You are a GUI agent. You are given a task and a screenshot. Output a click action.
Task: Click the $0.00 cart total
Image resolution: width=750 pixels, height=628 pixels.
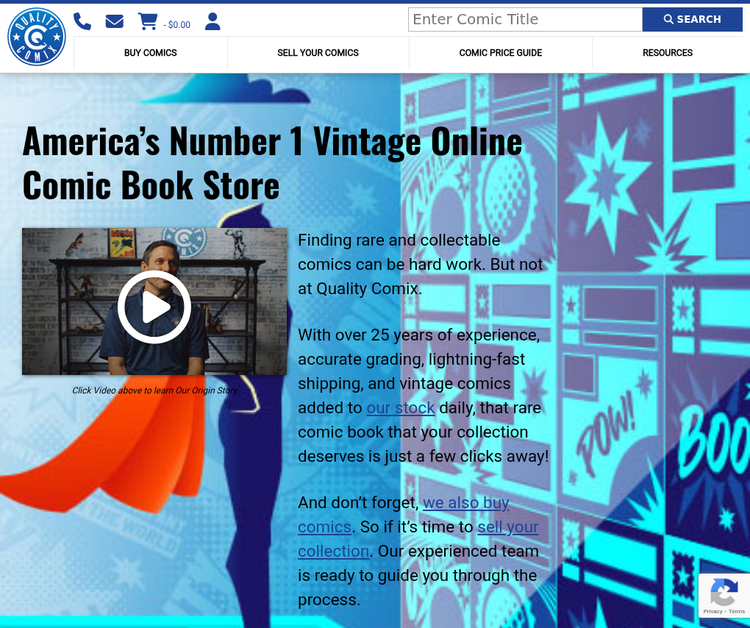178,25
